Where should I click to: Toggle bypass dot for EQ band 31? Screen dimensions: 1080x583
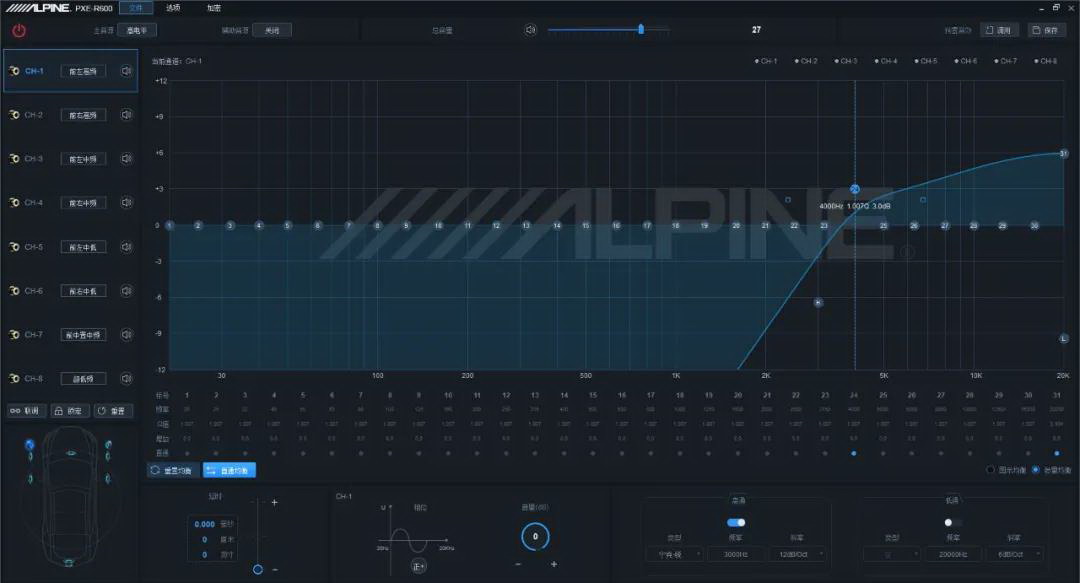1057,453
